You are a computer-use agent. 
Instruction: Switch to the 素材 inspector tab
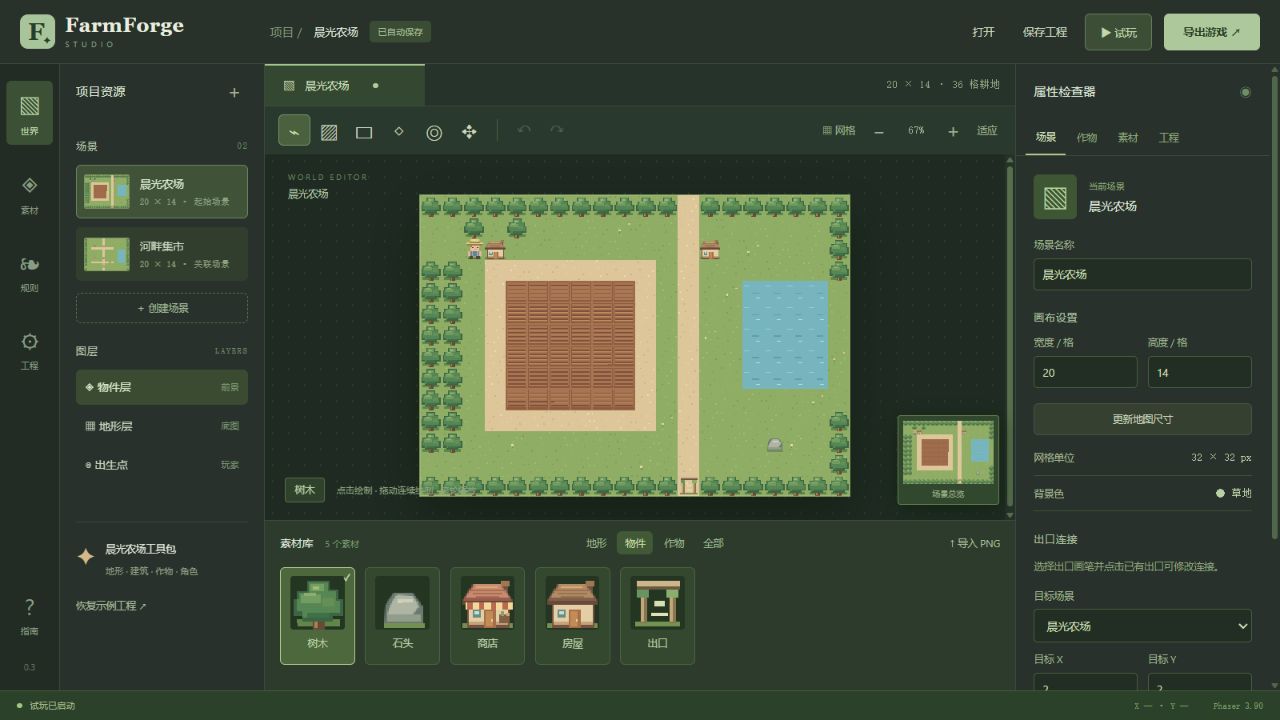[1128, 138]
